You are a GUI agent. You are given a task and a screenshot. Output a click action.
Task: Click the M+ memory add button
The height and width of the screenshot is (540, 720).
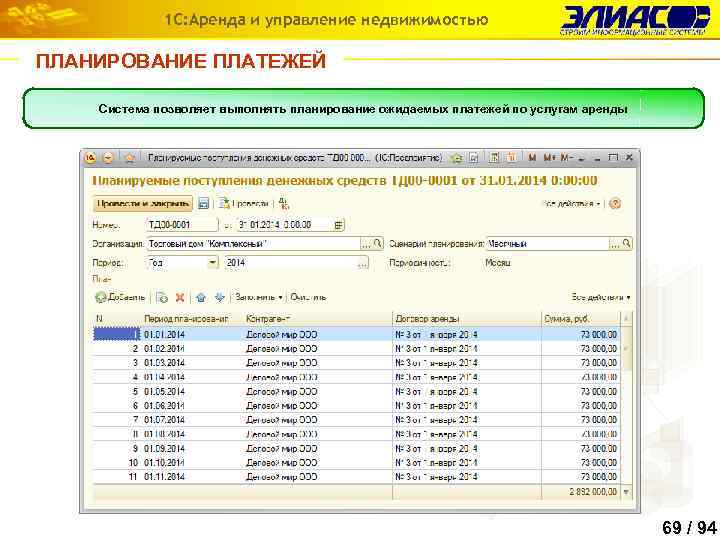[x=549, y=158]
